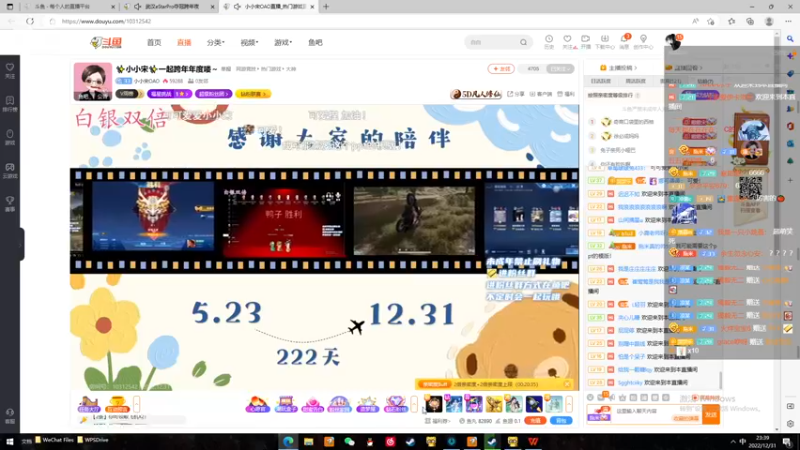This screenshot has height=450, width=800.
Task: Click the search magnifier icon
Action: point(523,42)
